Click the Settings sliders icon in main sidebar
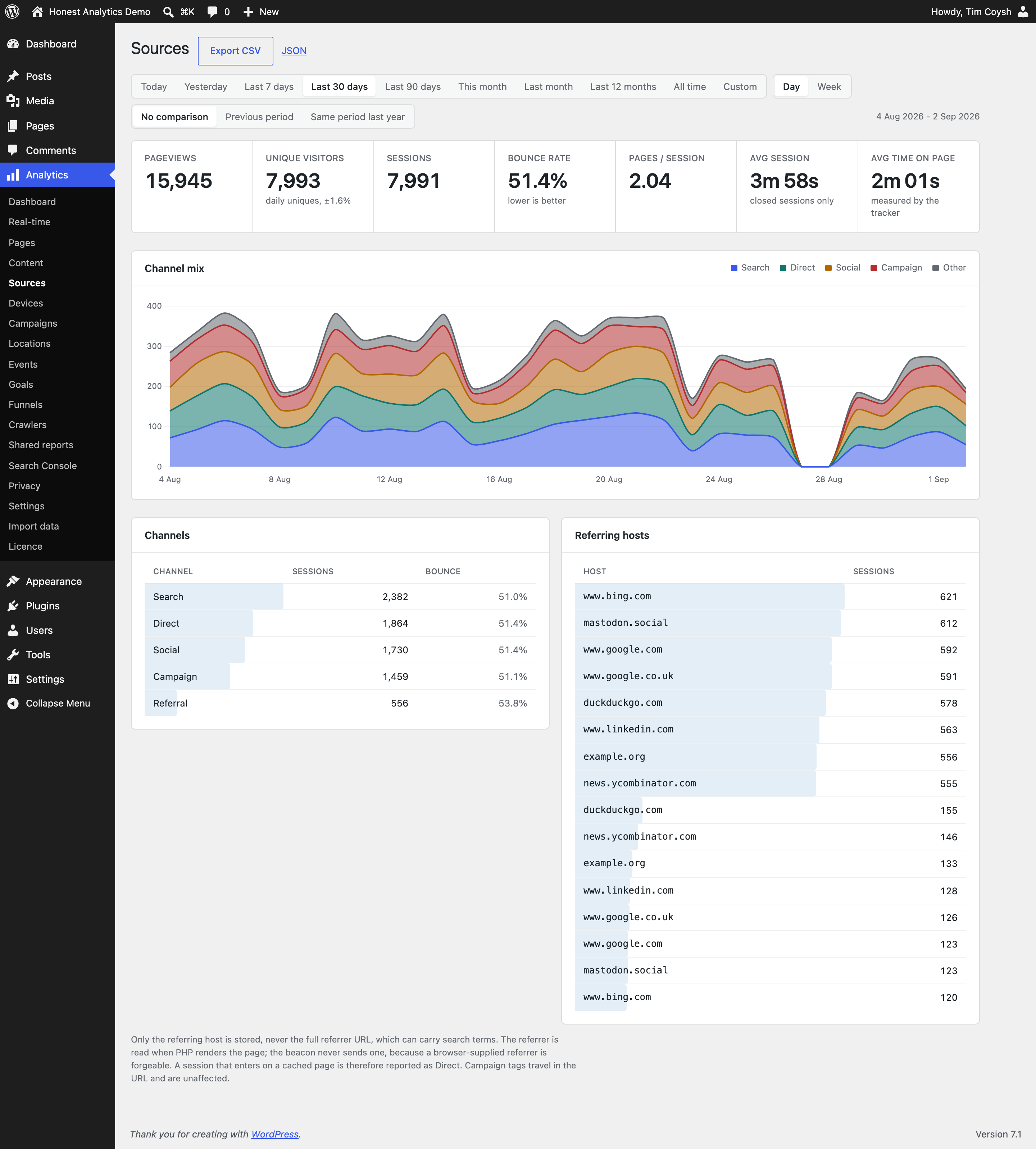 tap(13, 679)
